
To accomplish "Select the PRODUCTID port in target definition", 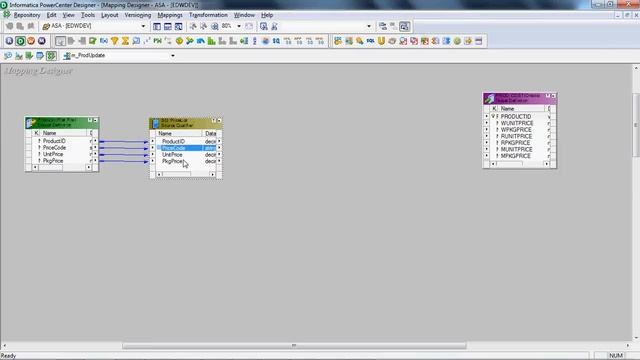I will 516,116.
